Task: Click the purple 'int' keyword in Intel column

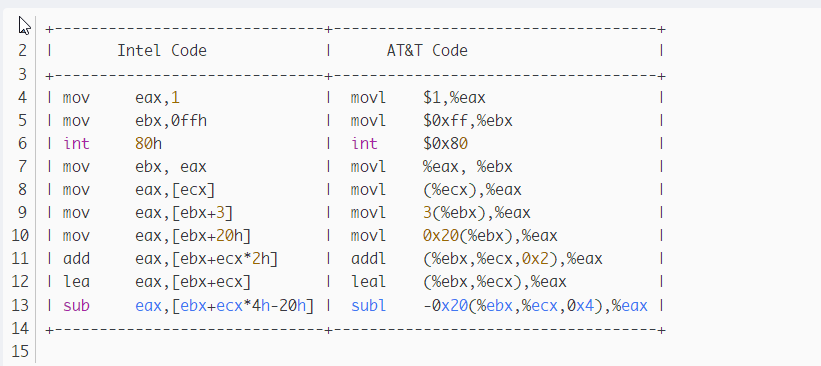Action: [x=76, y=143]
